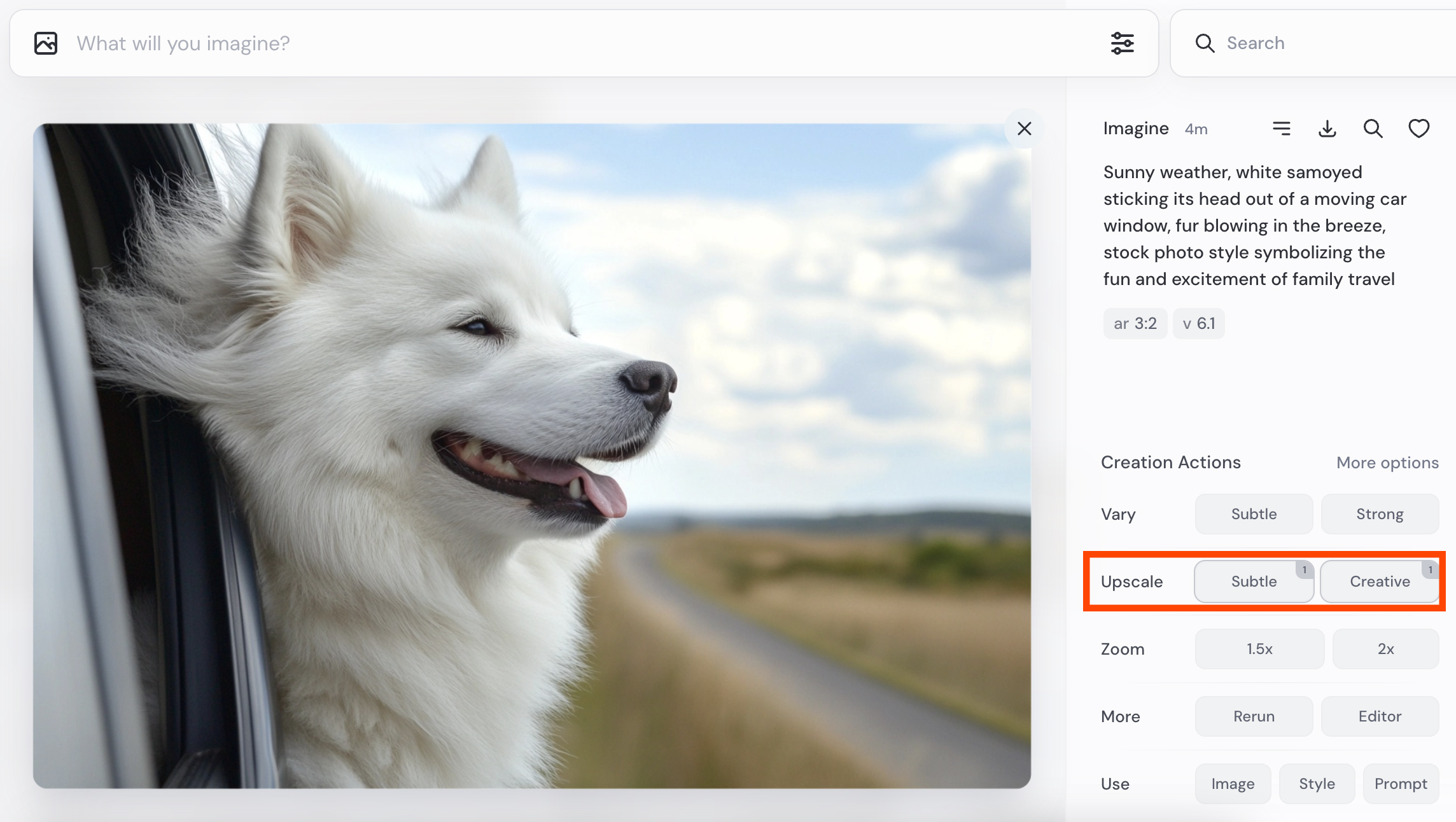Upscale the image with Subtle
This screenshot has height=822, width=1456.
pyautogui.click(x=1253, y=582)
